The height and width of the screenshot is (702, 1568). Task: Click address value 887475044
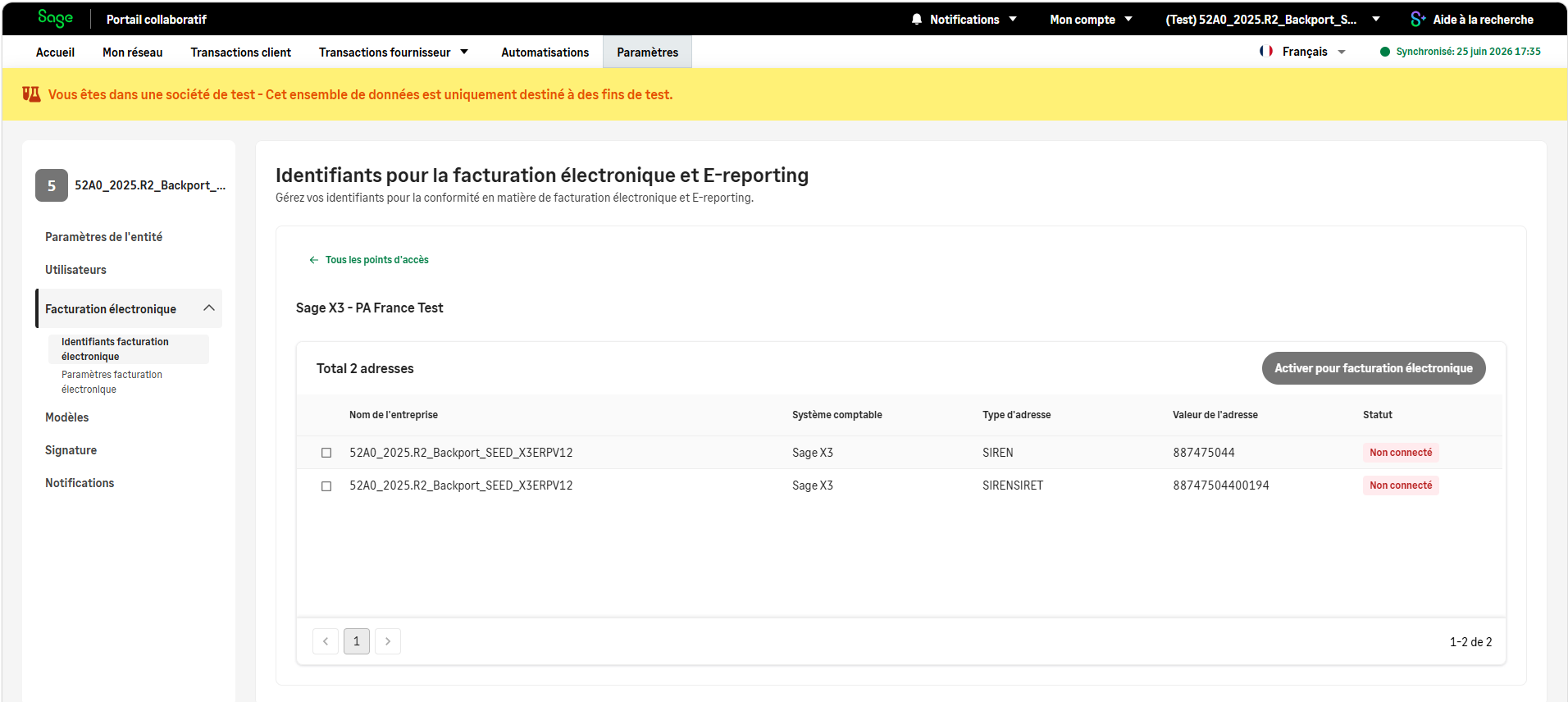pyautogui.click(x=1204, y=453)
